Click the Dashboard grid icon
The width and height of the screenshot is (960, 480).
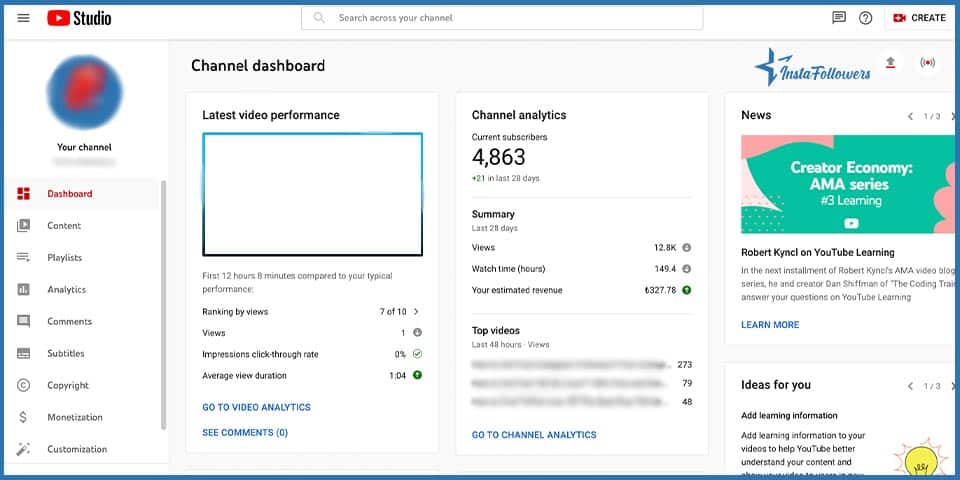(x=23, y=193)
